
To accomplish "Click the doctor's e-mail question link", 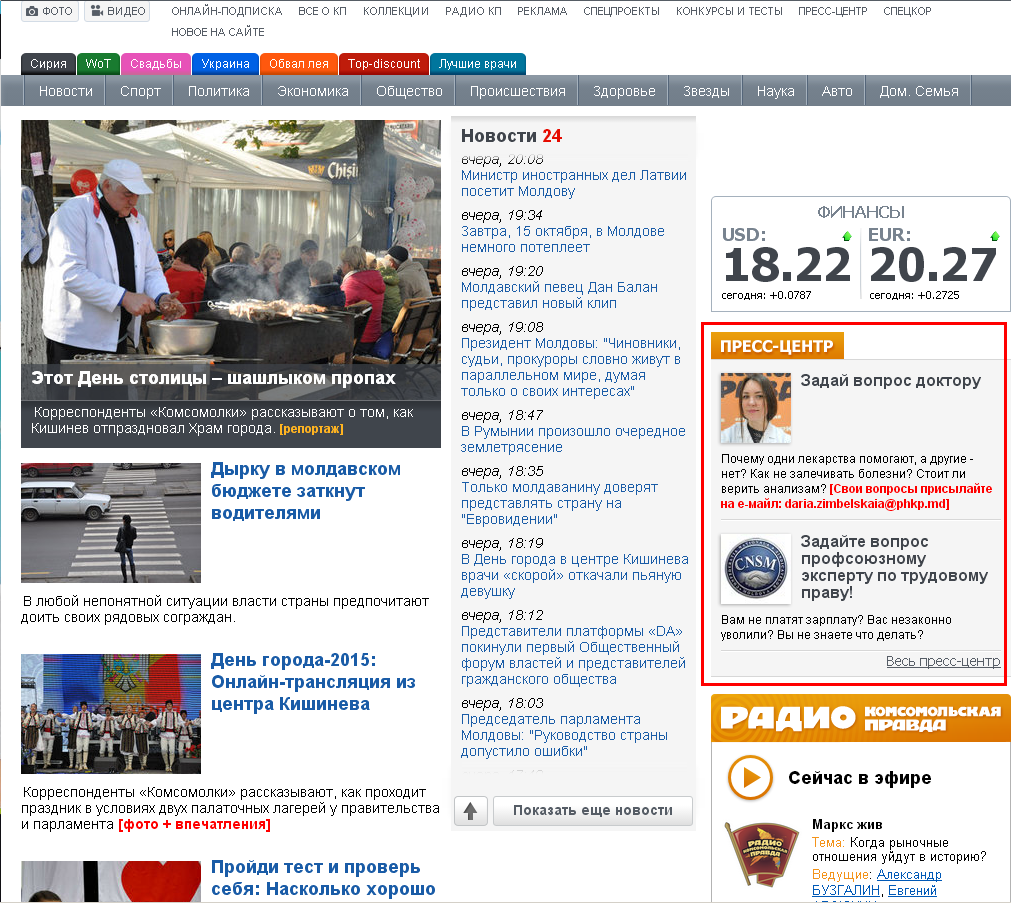I will tap(856, 496).
